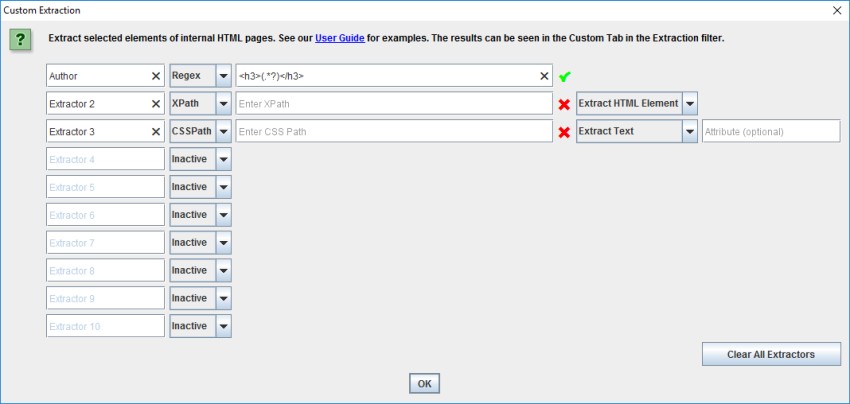Close the Custom Extraction dialog
850x404 pixels.
tap(838, 10)
